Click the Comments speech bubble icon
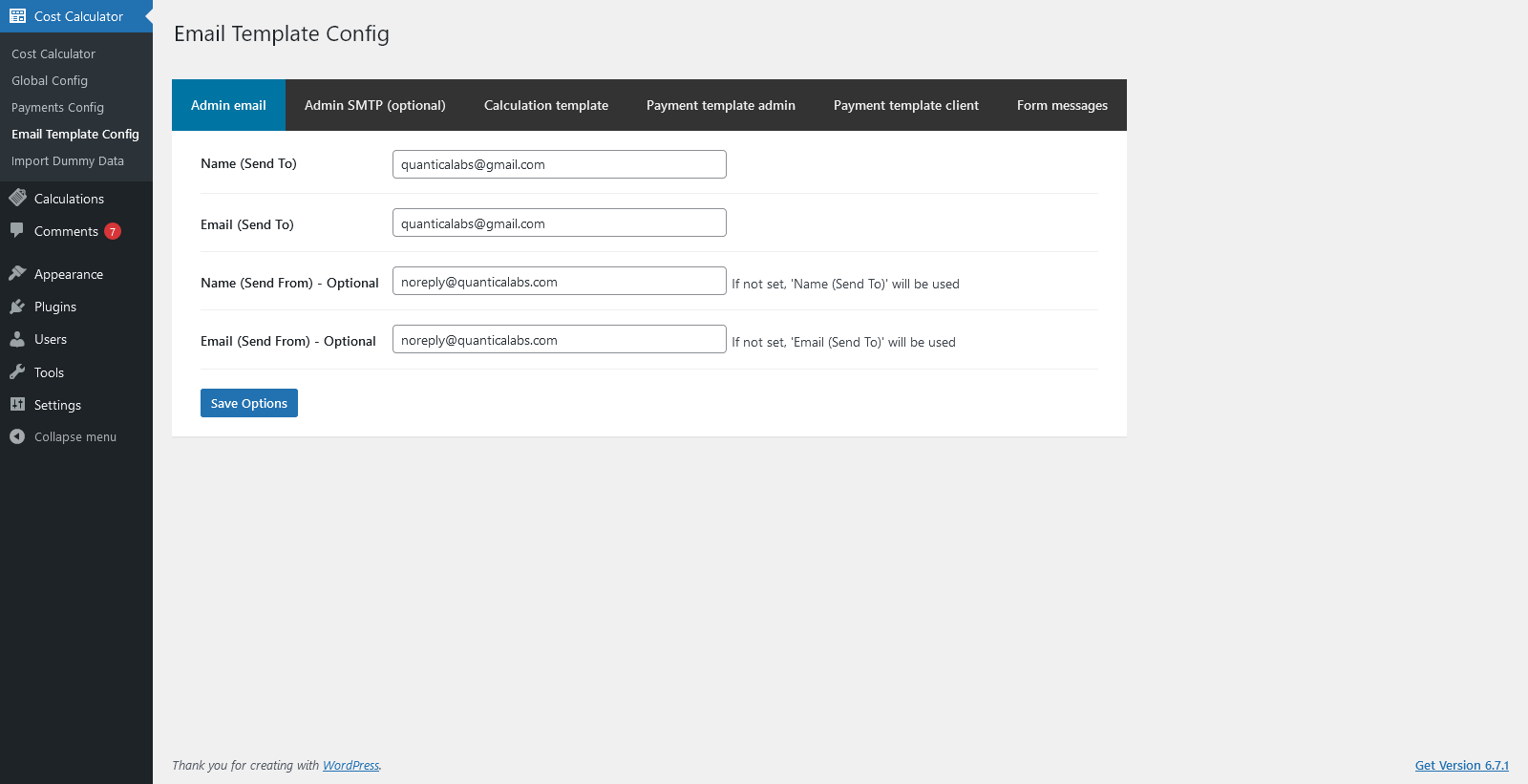 click(17, 231)
